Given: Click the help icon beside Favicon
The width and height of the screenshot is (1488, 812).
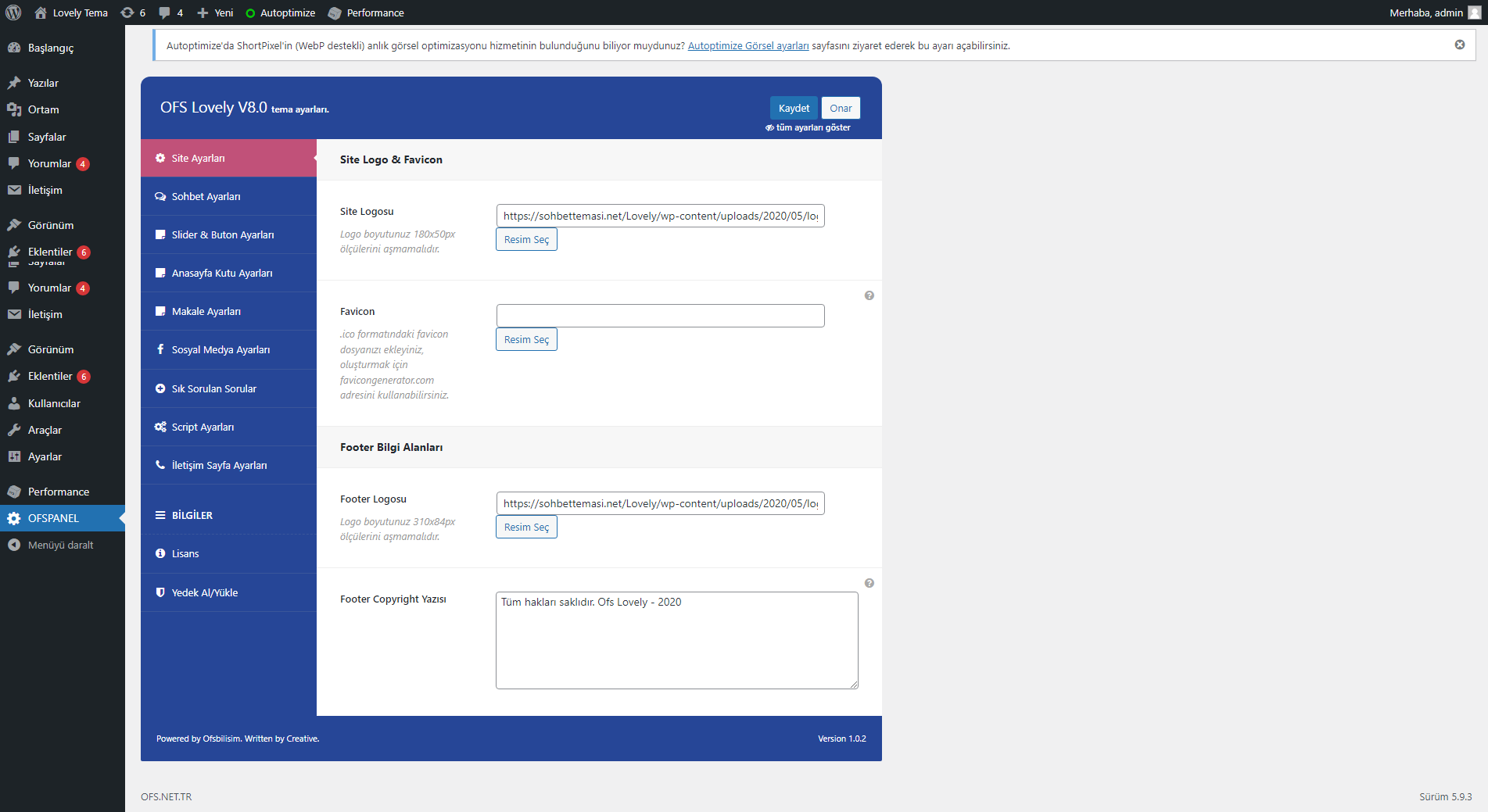Looking at the screenshot, I should [869, 295].
